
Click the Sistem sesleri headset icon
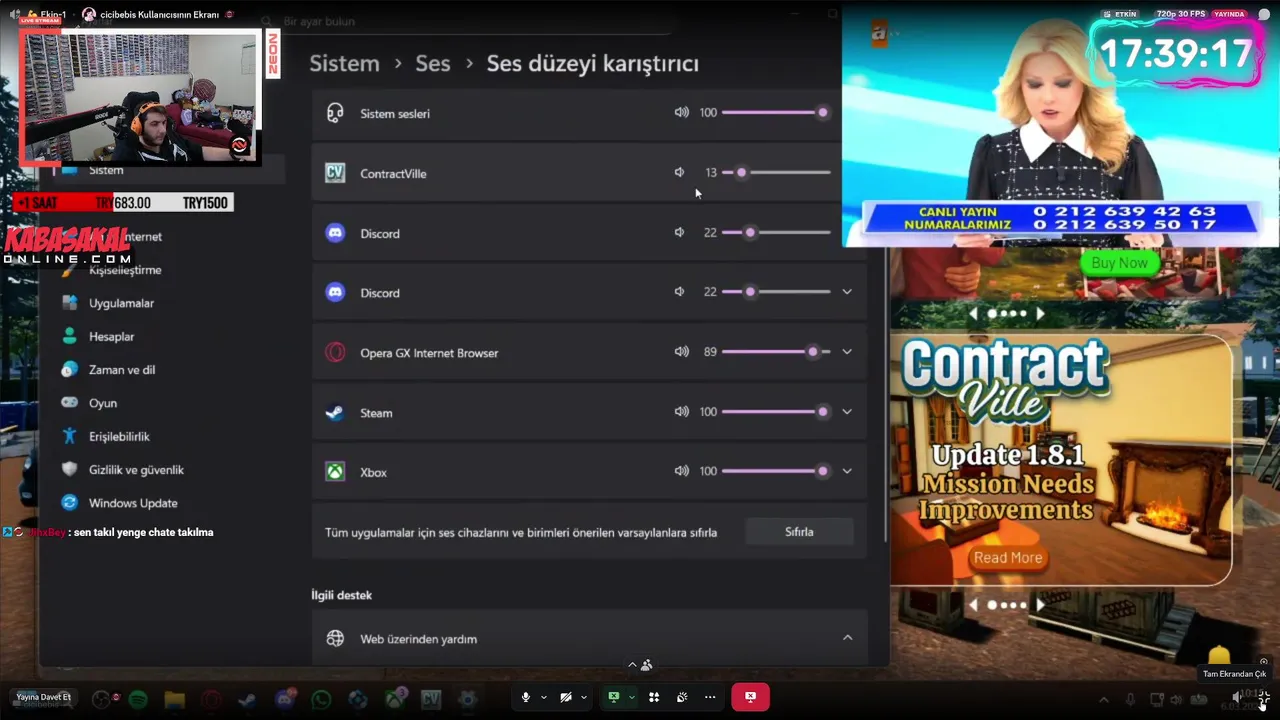tap(335, 113)
